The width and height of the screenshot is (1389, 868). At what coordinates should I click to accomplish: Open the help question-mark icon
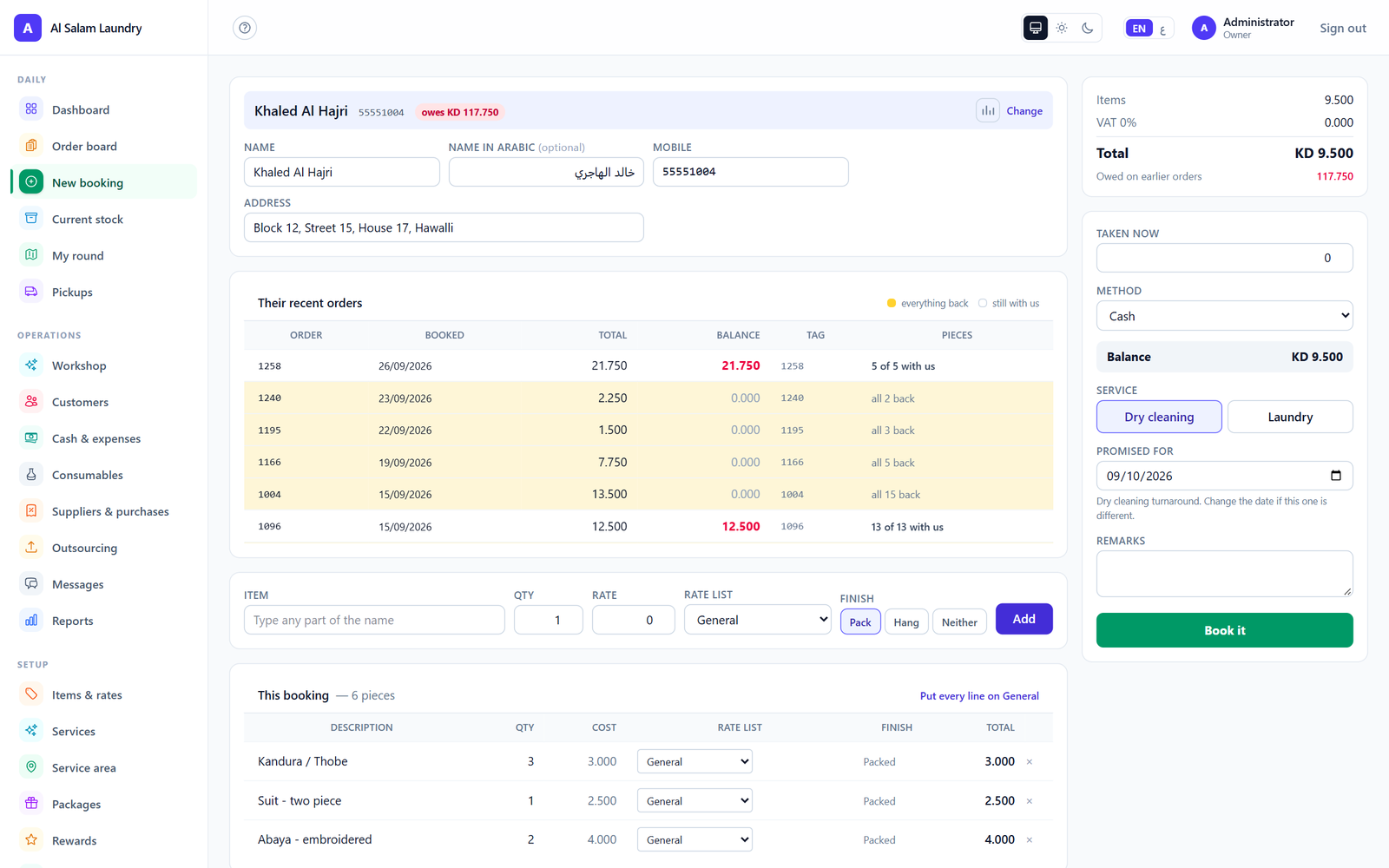[245, 28]
